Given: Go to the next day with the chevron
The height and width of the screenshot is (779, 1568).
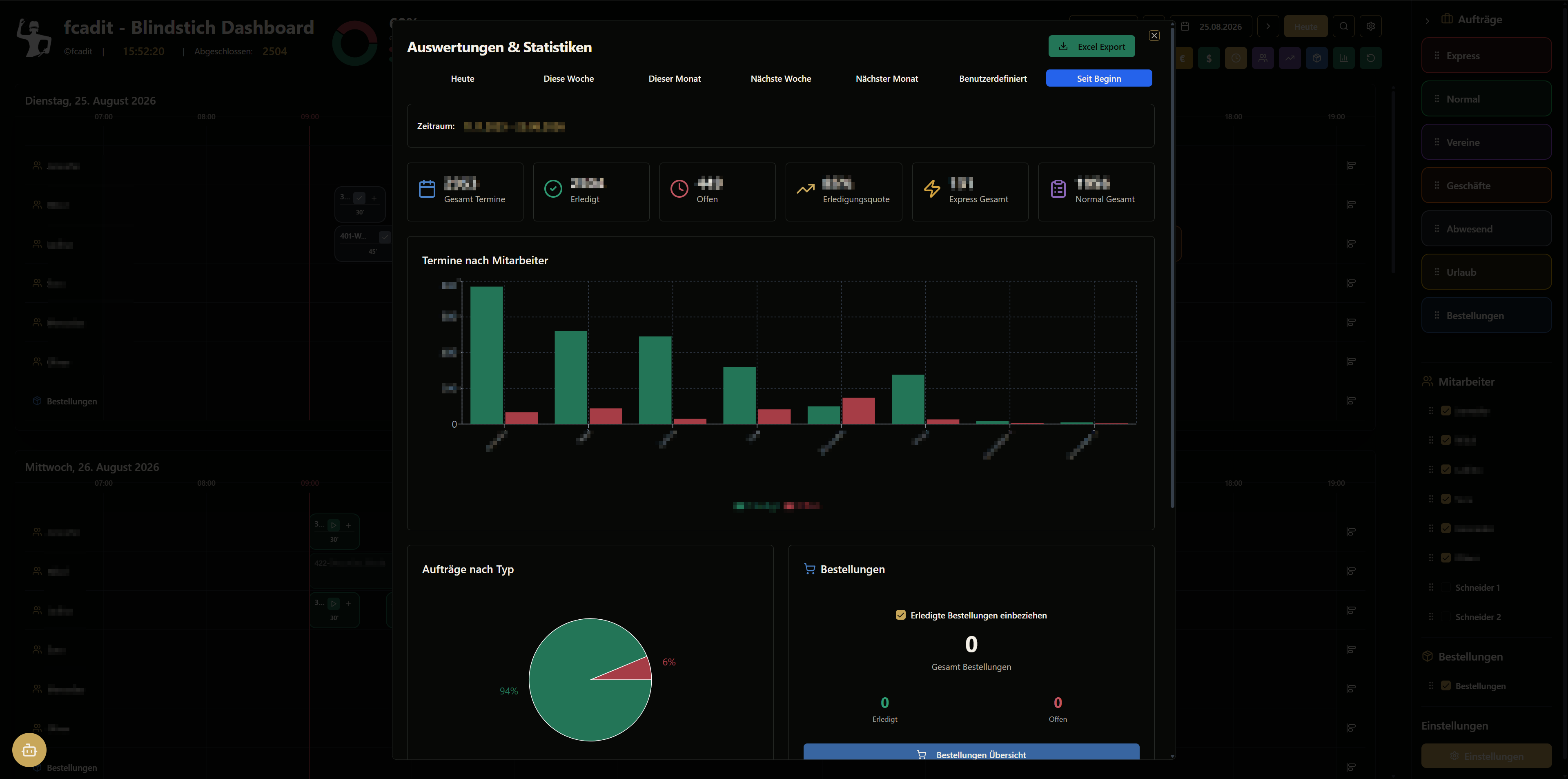Looking at the screenshot, I should pos(1268,26).
